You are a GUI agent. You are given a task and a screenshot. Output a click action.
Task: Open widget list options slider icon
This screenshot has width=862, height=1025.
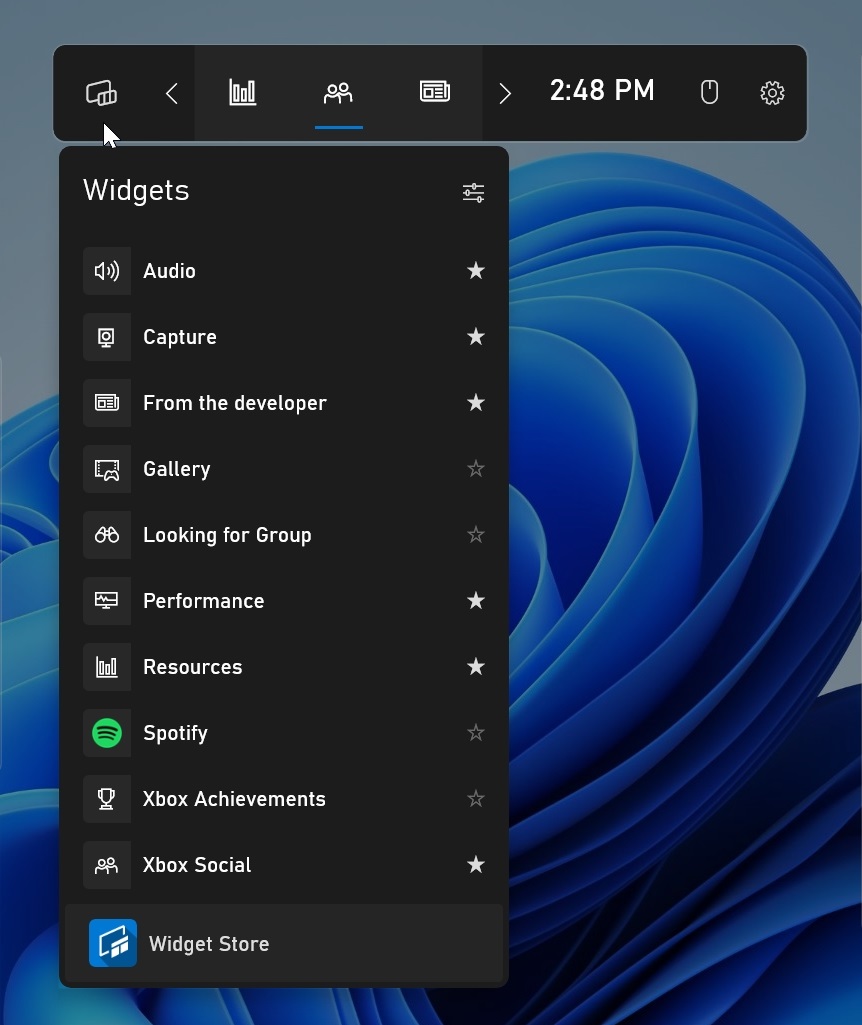click(473, 193)
